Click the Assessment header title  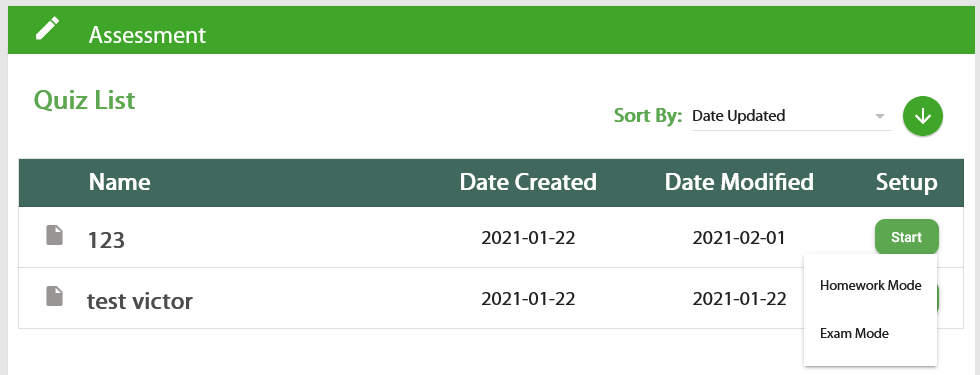coord(147,35)
